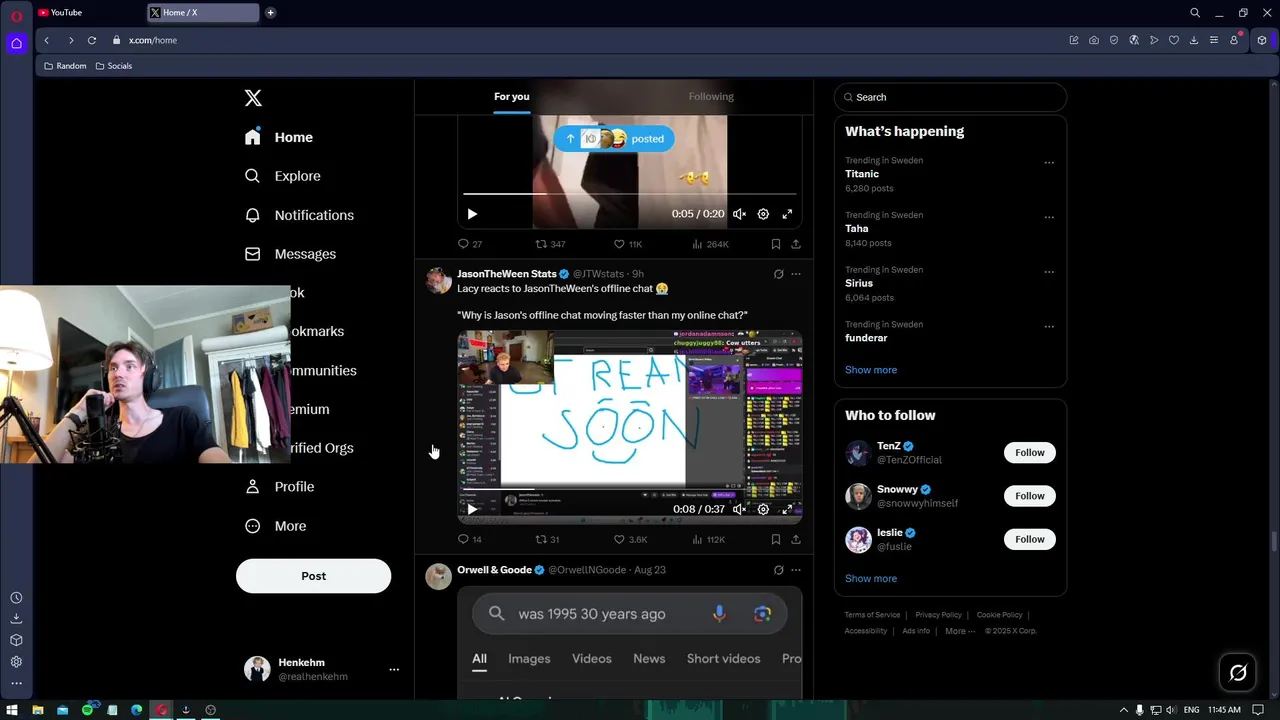Click the X search field
The image size is (1280, 720).
[x=950, y=97]
